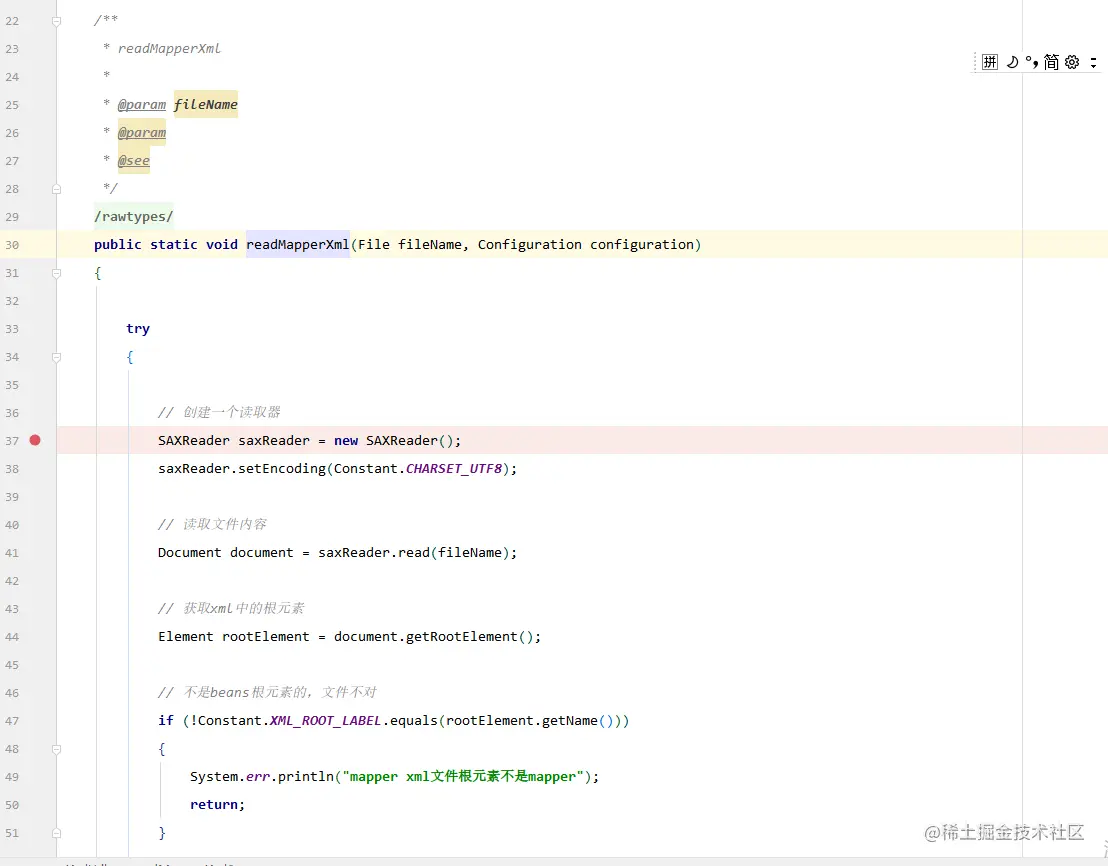Click the highlighted @see tag on line 27
Screen dimensions: 1108x866
click(134, 160)
